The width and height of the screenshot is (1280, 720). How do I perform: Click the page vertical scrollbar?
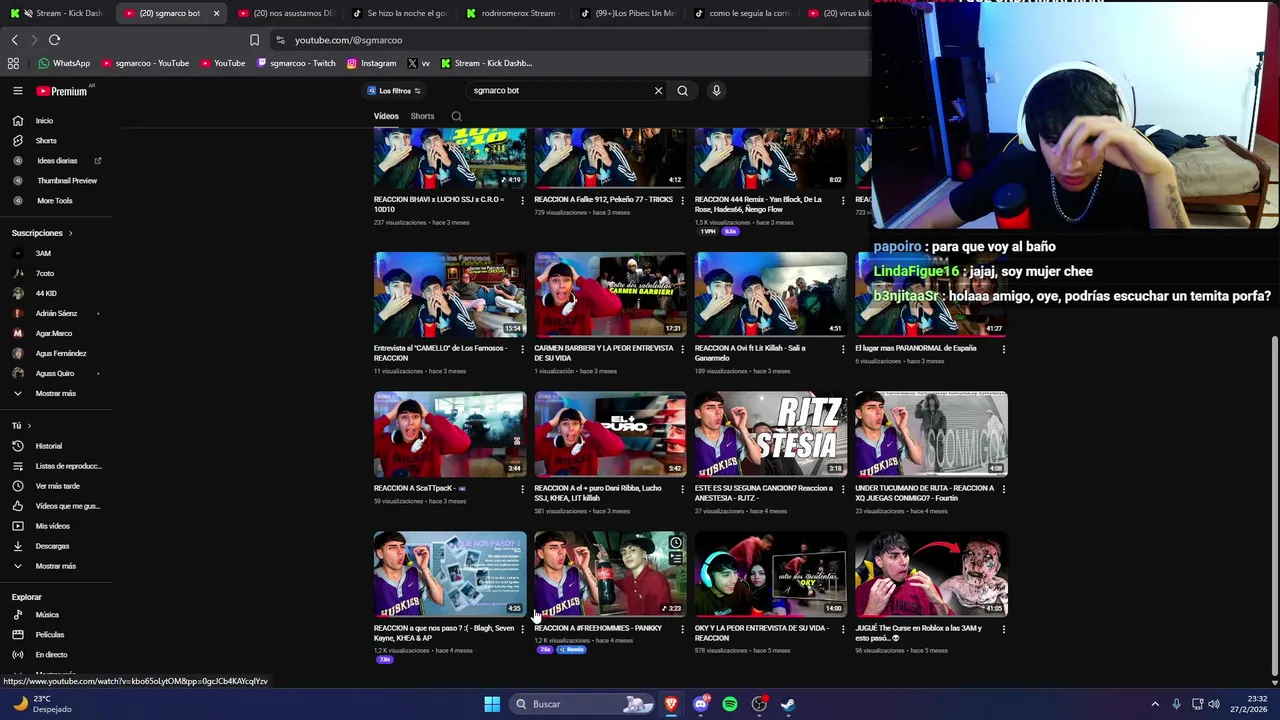[x=1273, y=505]
